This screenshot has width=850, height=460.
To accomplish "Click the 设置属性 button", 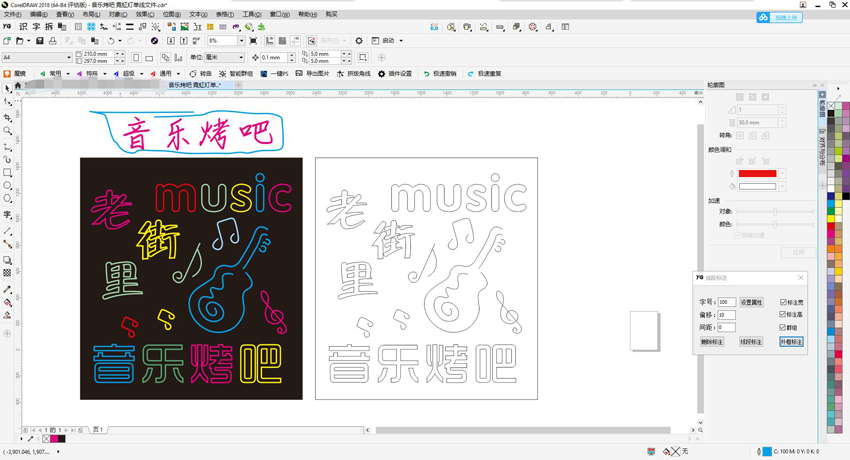I will [x=751, y=302].
